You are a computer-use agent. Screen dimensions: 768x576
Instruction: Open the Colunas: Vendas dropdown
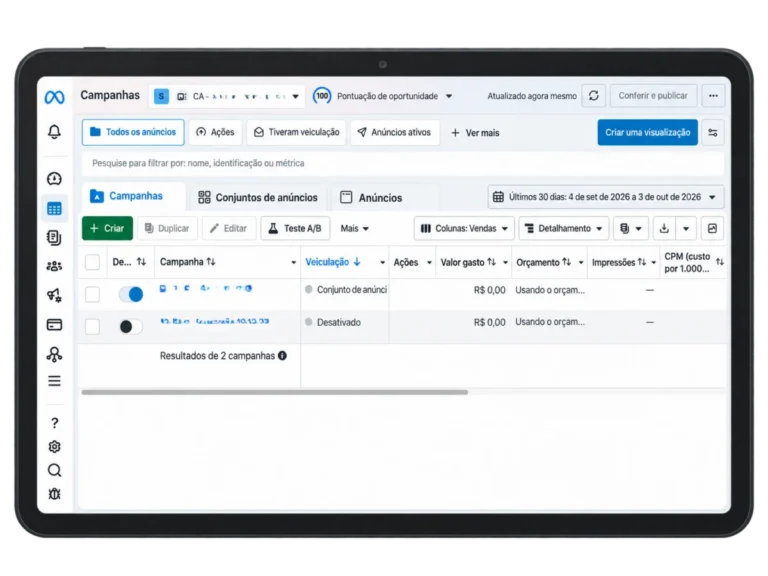point(464,228)
